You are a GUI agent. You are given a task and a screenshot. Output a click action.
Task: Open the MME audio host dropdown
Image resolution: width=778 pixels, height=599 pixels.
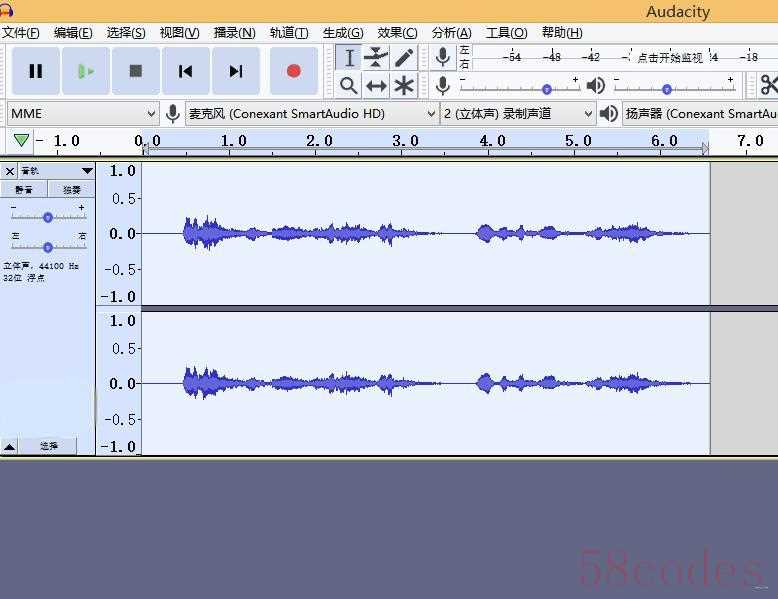point(83,114)
